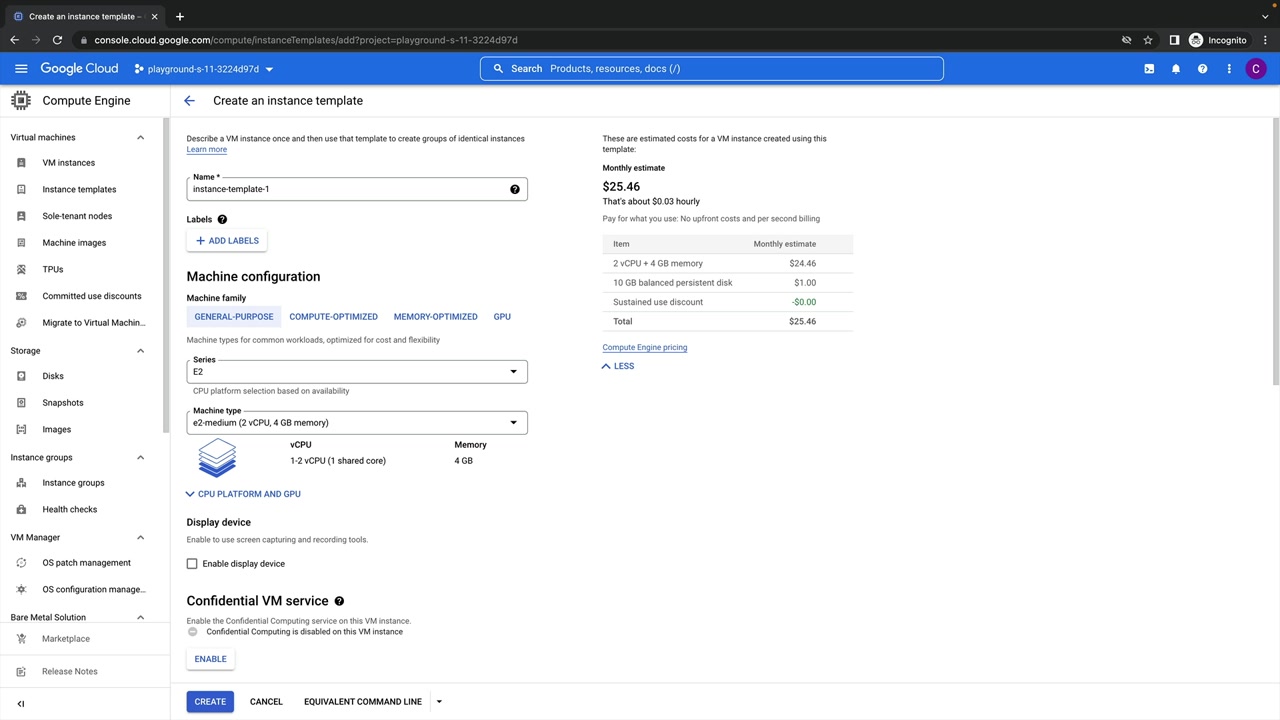Open the notifications bell
This screenshot has width=1280, height=720.
coord(1176,69)
